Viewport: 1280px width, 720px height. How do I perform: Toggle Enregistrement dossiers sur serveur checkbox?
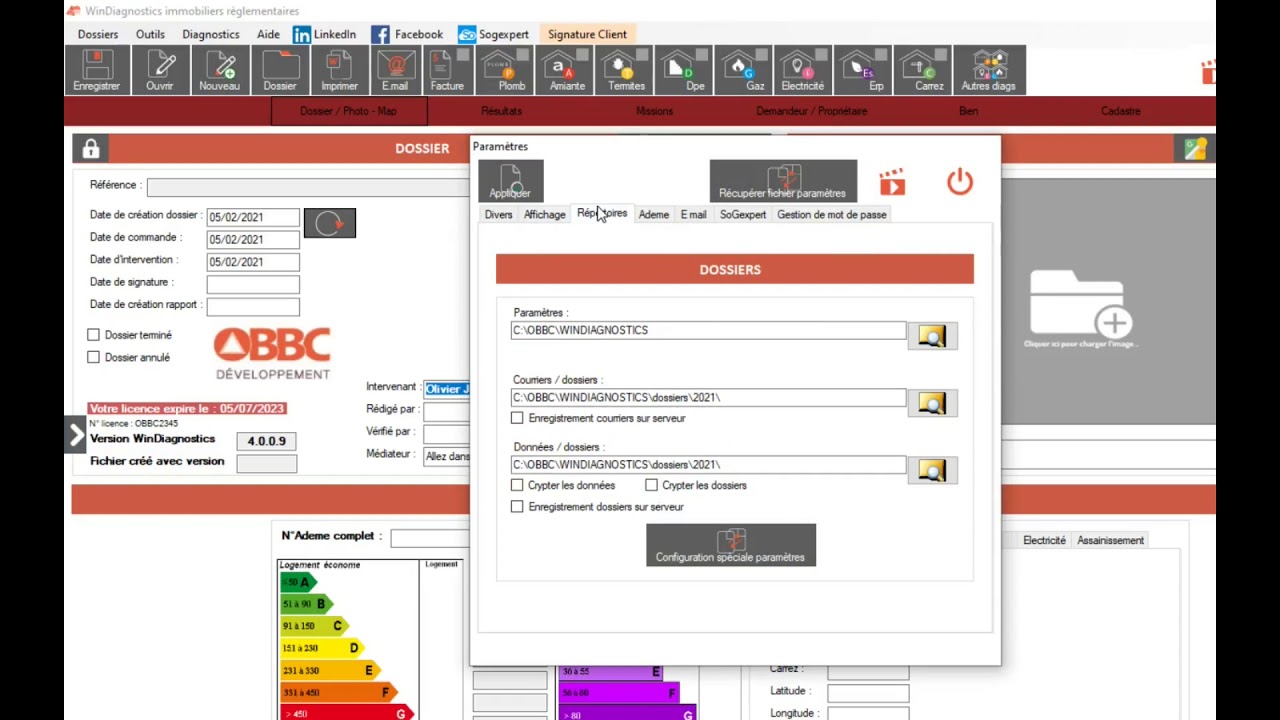point(517,507)
